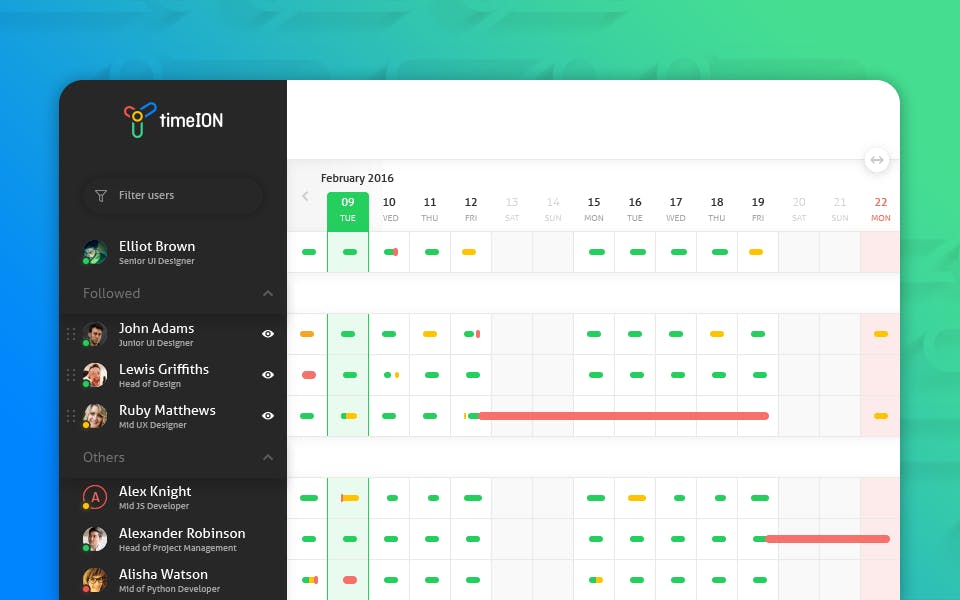Click Elliot Brown's green marker on 09 TUE
This screenshot has width=960, height=600.
(x=350, y=252)
